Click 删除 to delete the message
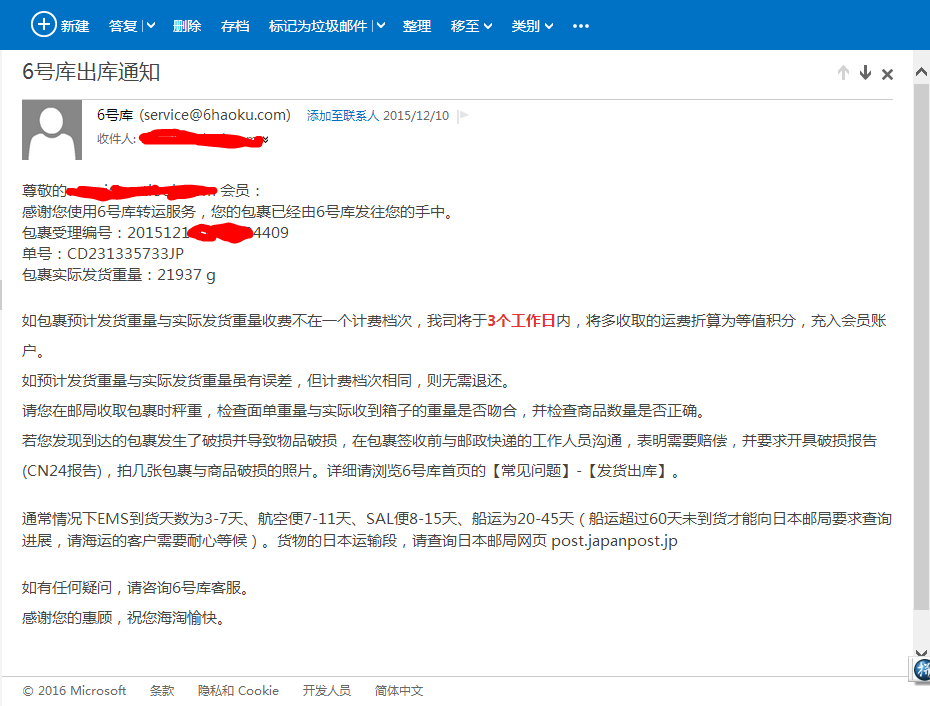The image size is (930, 706). tap(187, 26)
